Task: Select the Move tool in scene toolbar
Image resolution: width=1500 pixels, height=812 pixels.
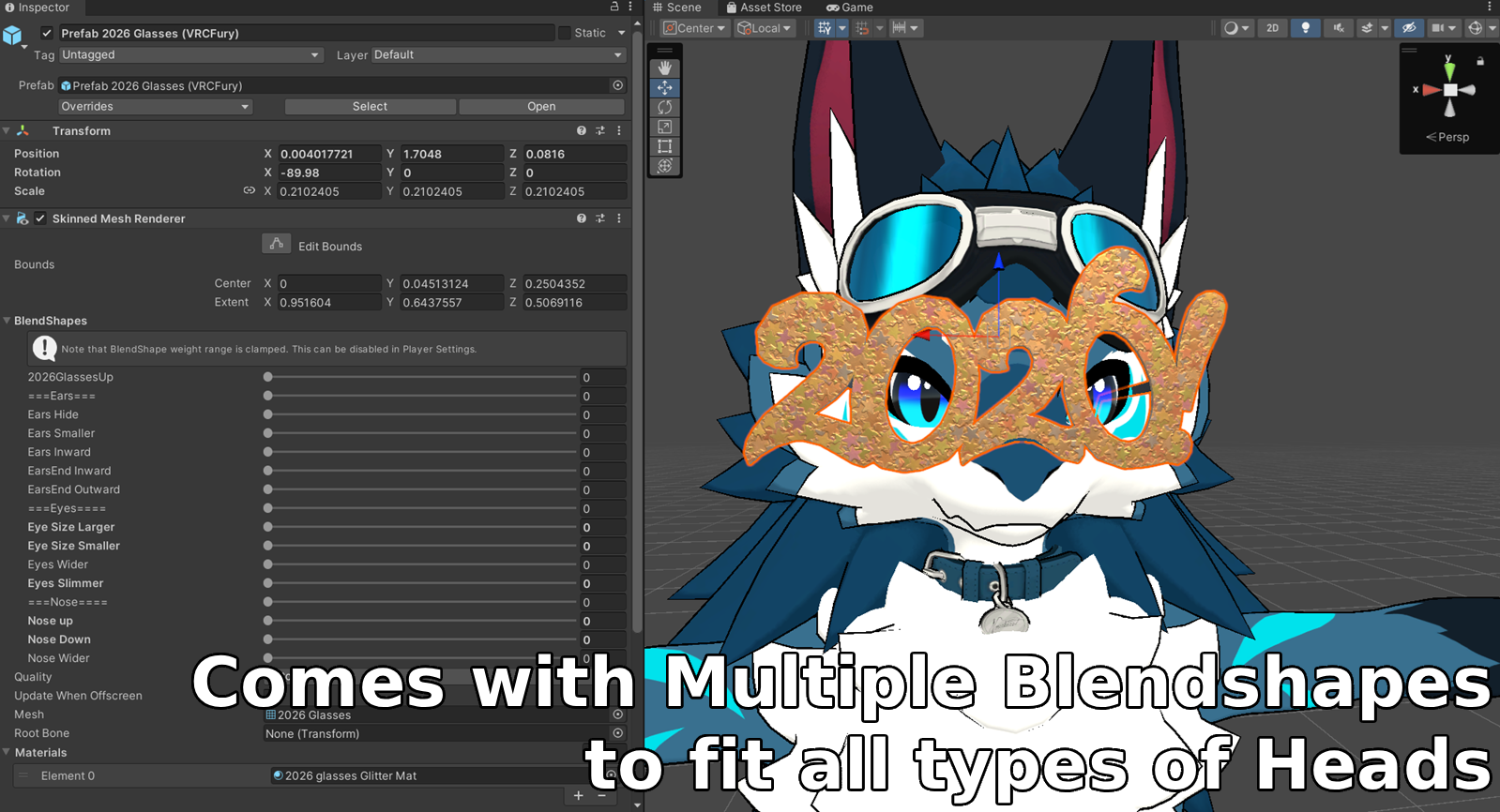Action: [x=665, y=88]
